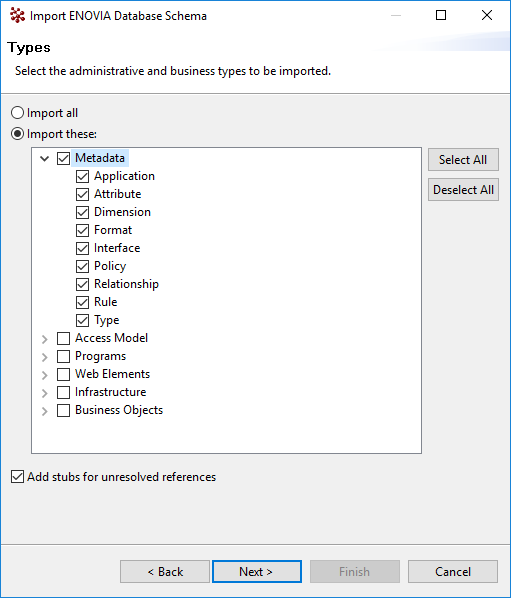This screenshot has height=598, width=511.
Task: Select the Policy tree item label
Action: tap(110, 266)
